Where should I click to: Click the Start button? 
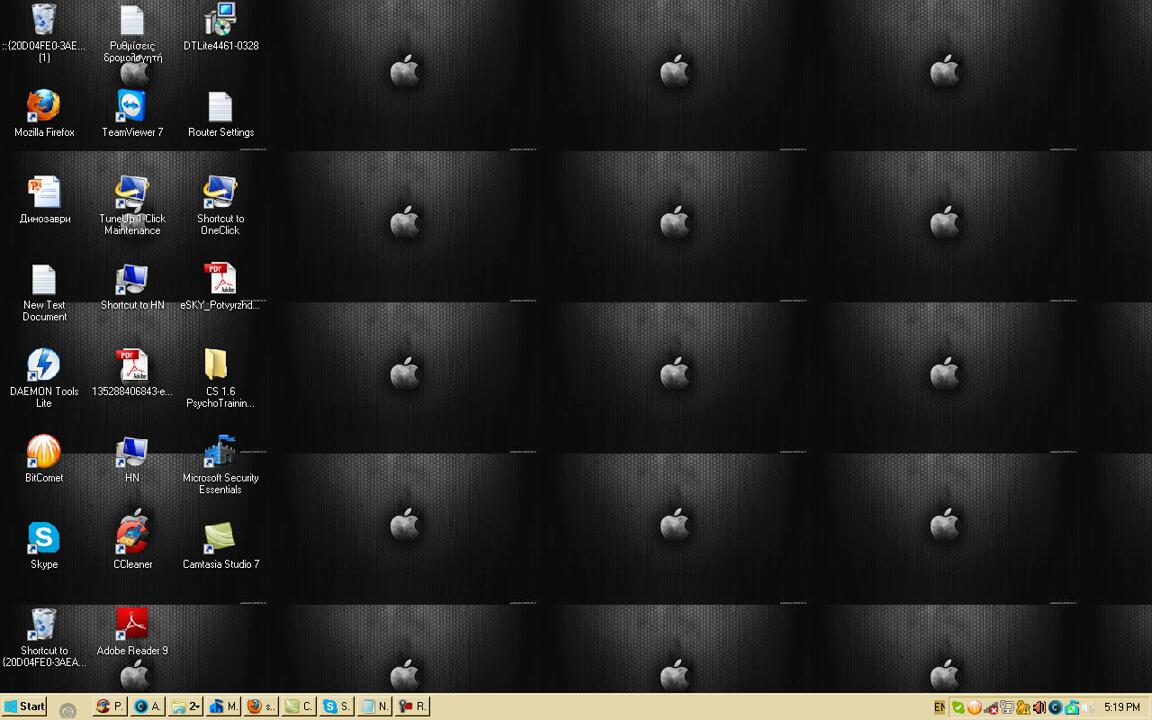pos(24,706)
